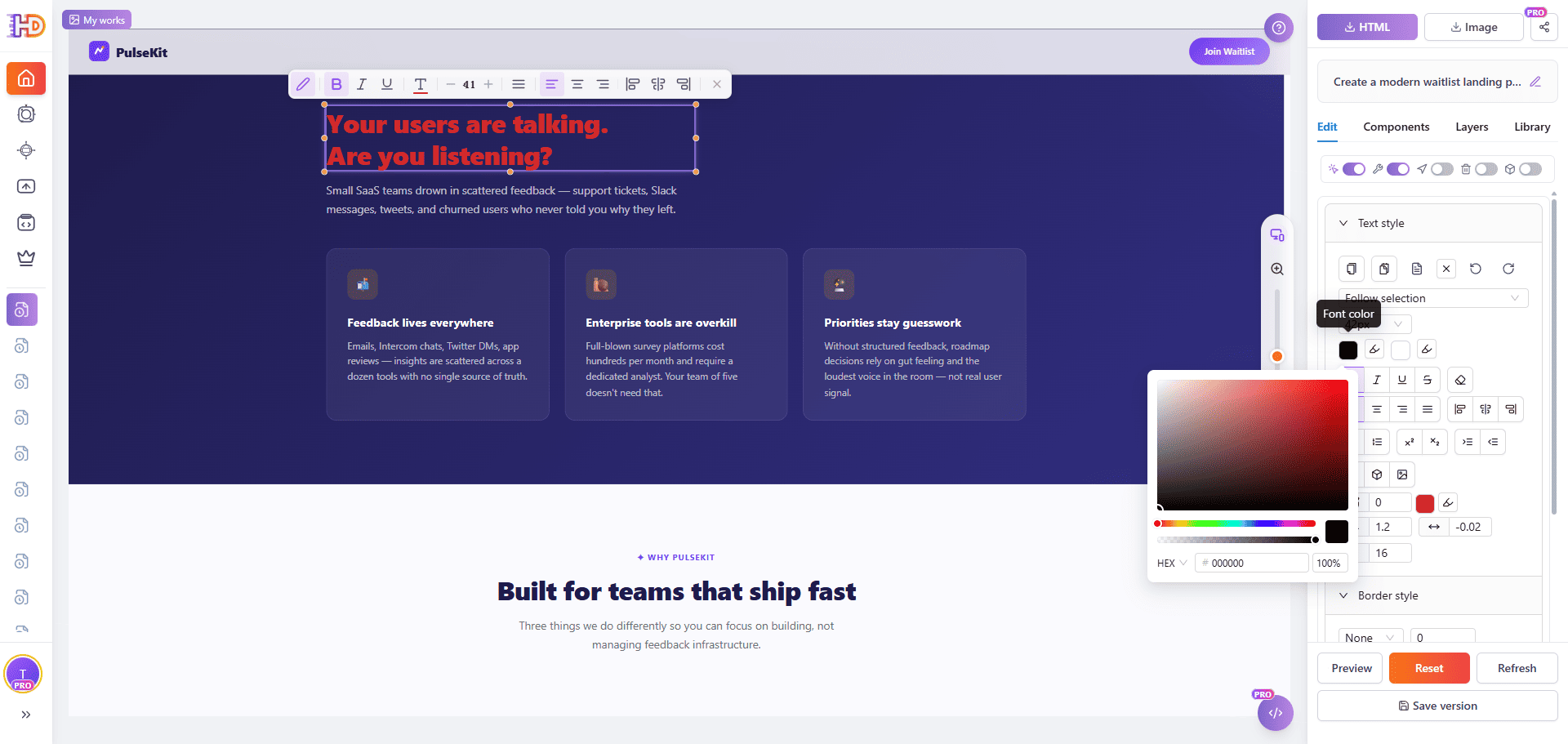Switch to the Edit tab
The height and width of the screenshot is (744, 1568).
[1327, 127]
